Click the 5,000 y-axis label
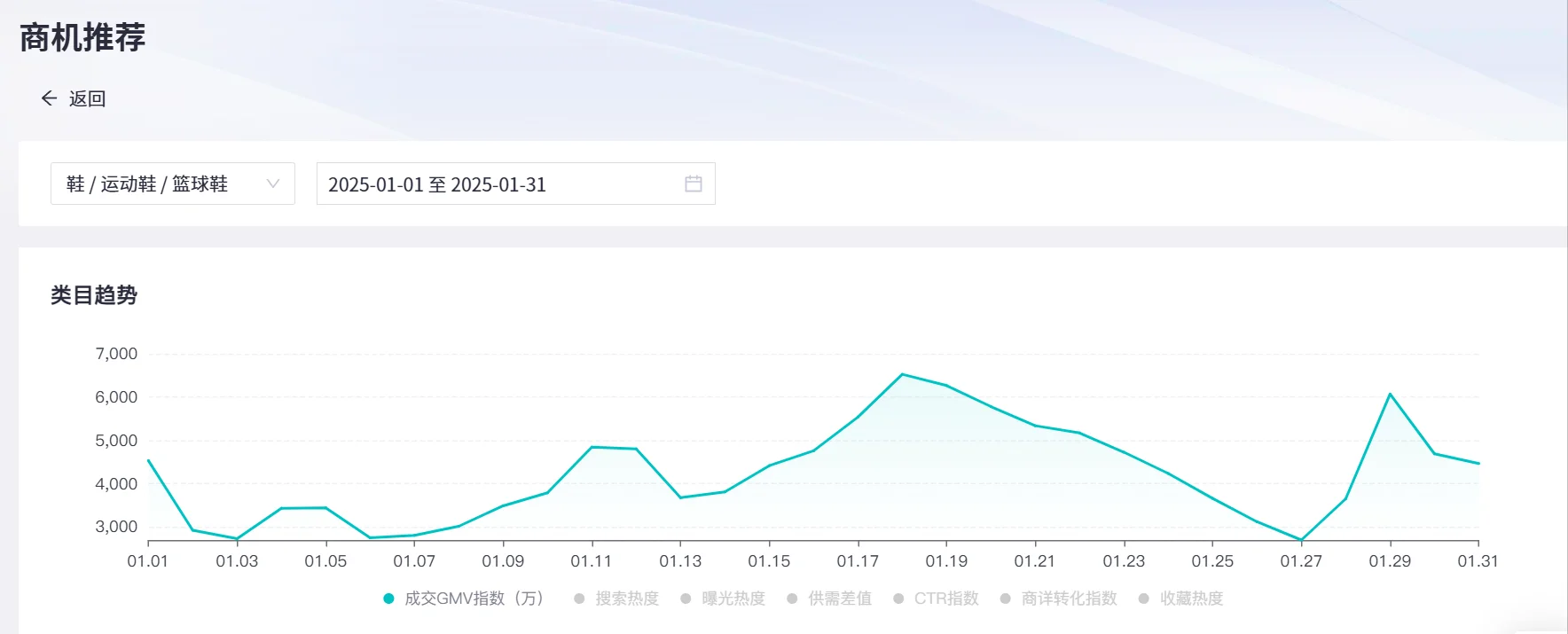This screenshot has width=1568, height=634. coord(116,441)
